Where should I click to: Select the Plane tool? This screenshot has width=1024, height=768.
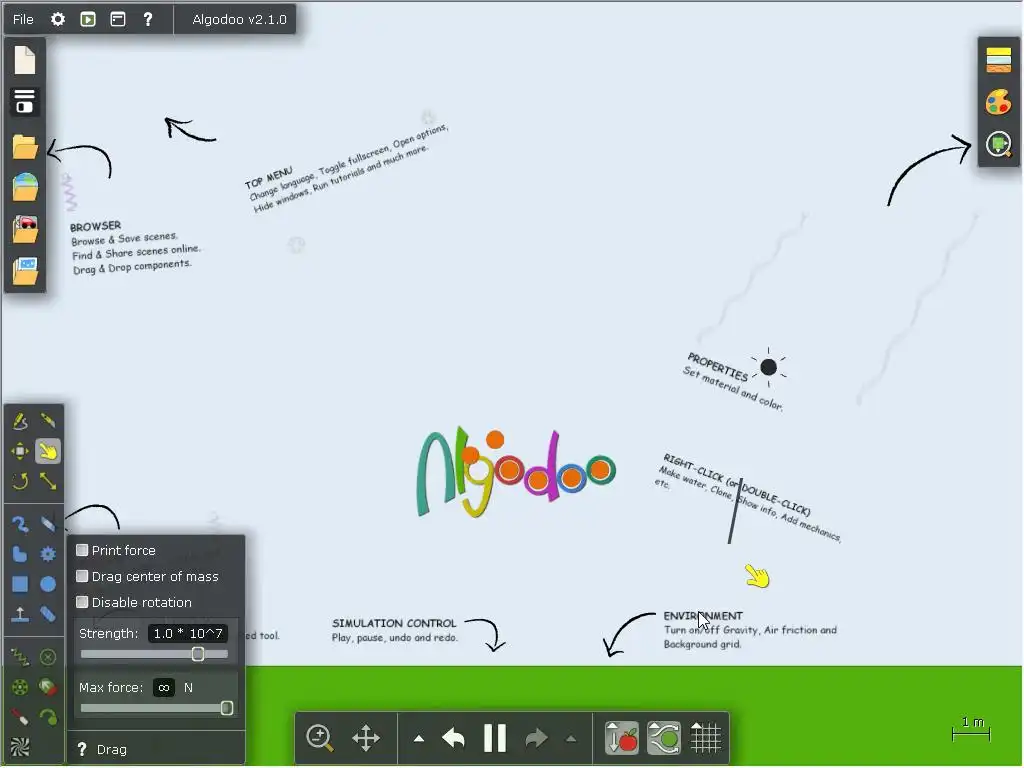pos(20,614)
